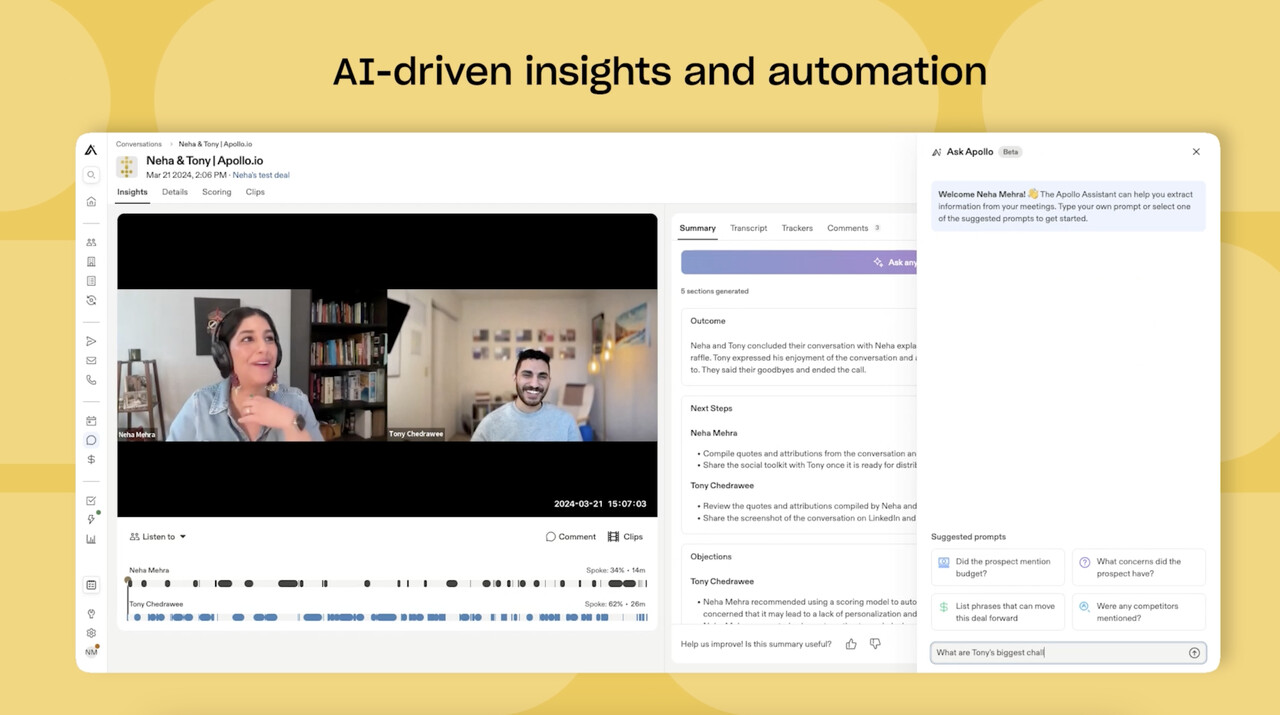Choose prompt 'Did the prospect mention budget?'

[x=998, y=567]
